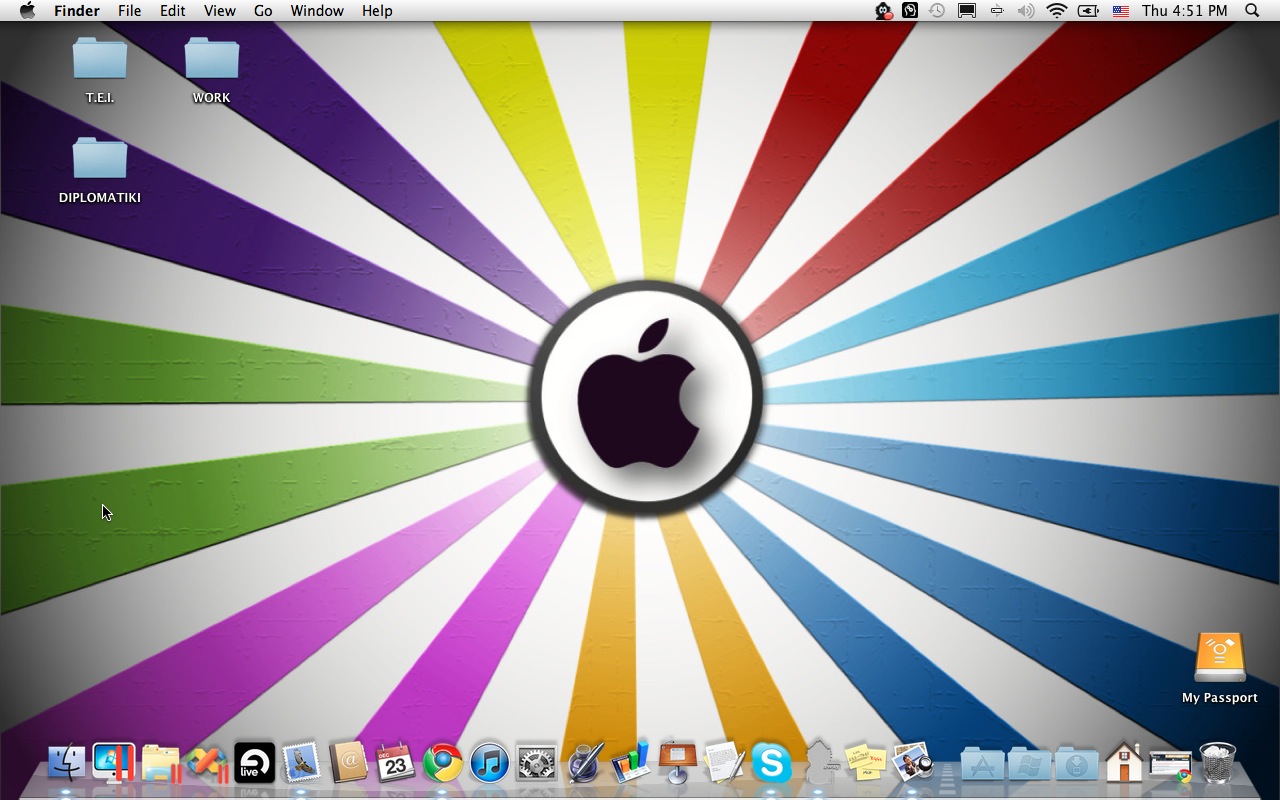Launch Google Chrome from the dock
The image size is (1280, 800).
pyautogui.click(x=442, y=764)
